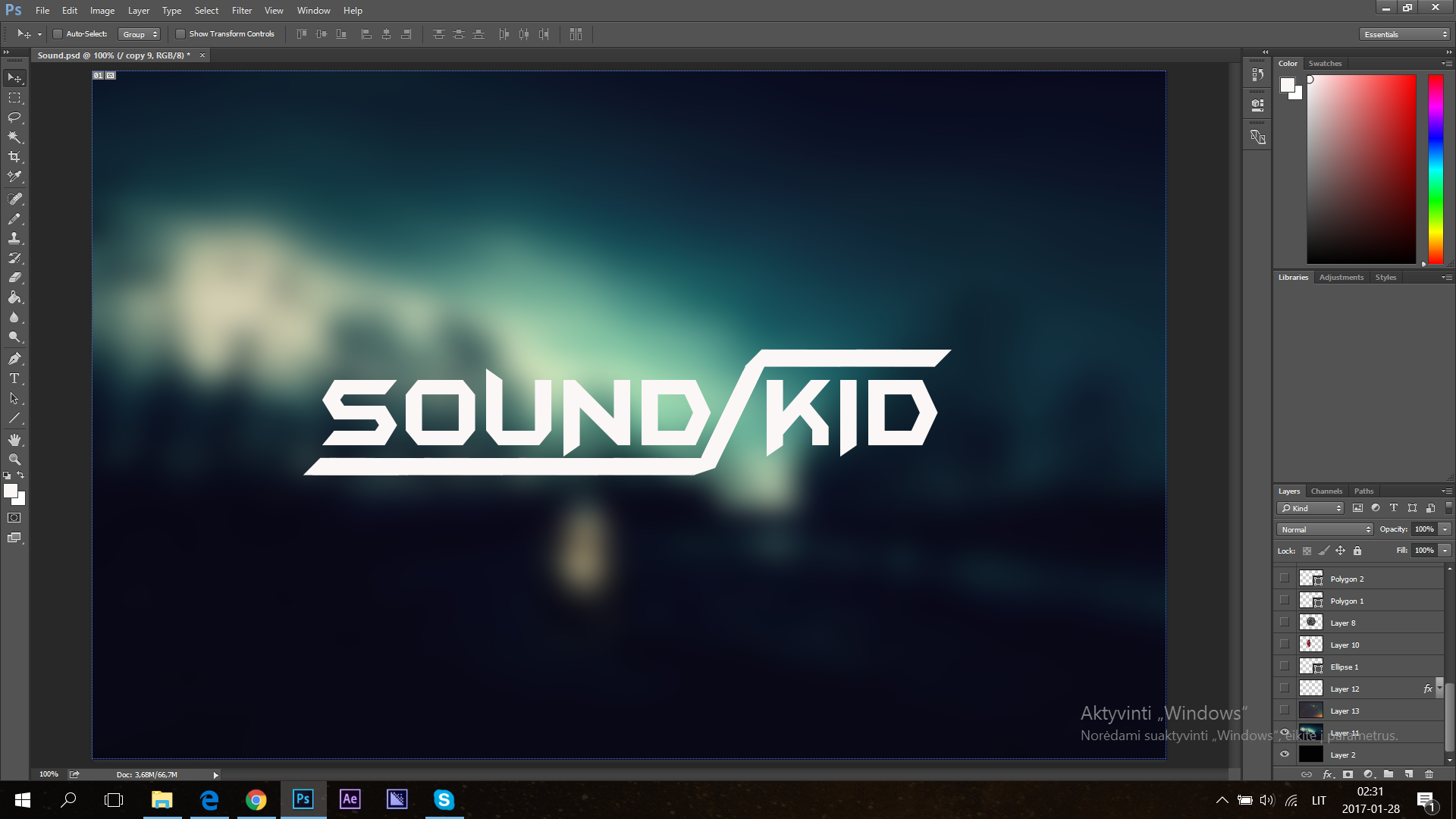
Task: Open After Effects from the taskbar
Action: [350, 799]
